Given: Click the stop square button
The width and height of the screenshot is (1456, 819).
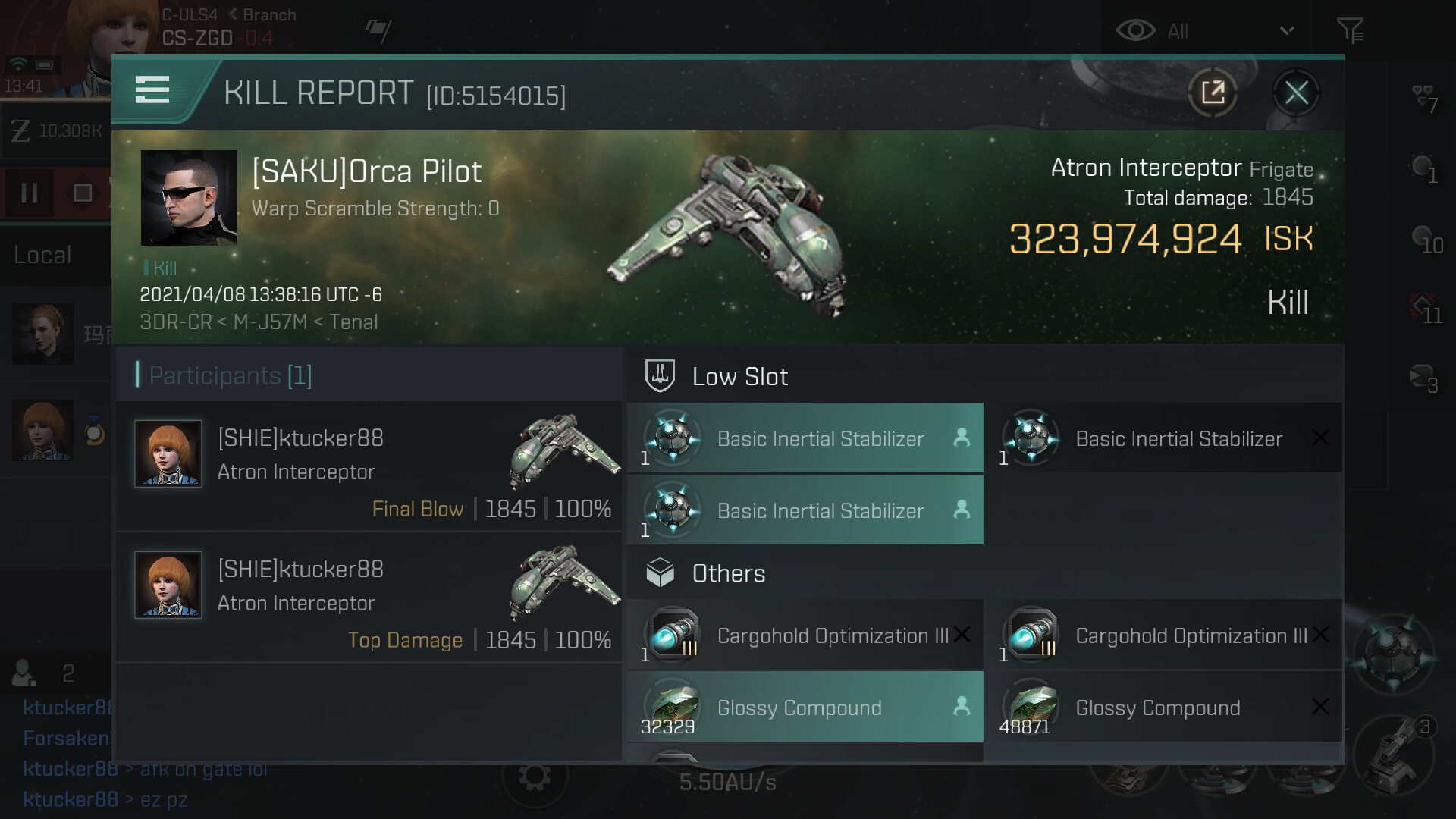Looking at the screenshot, I should [x=83, y=193].
